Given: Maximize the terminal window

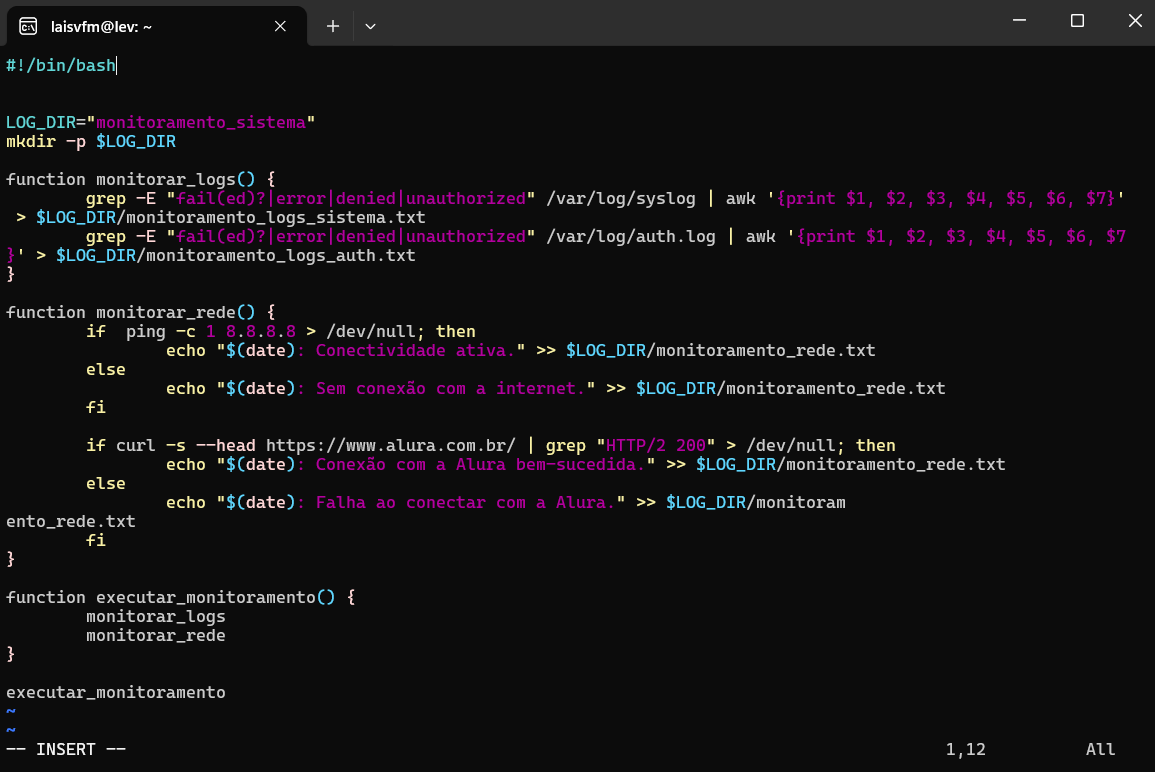Looking at the screenshot, I should pyautogui.click(x=1077, y=21).
